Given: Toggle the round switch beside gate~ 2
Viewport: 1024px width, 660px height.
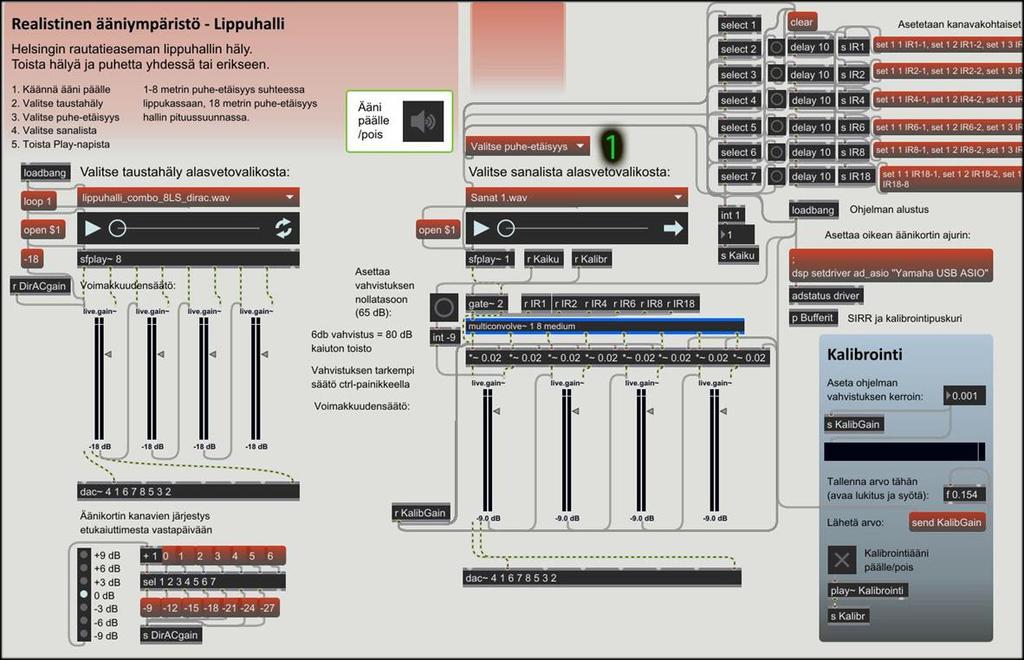Looking at the screenshot, I should click(x=443, y=307).
